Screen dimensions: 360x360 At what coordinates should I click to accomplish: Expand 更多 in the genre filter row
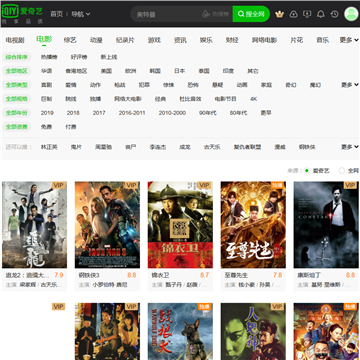tap(350, 85)
